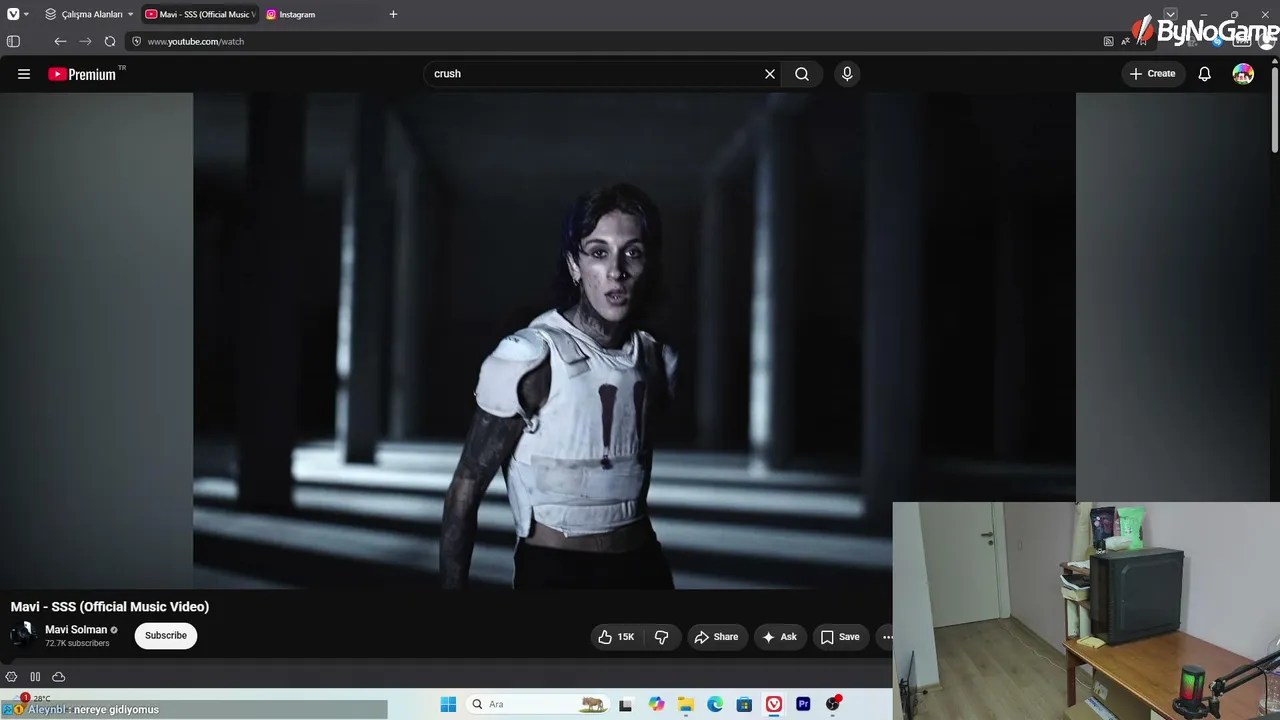Ask about this video
Viewport: 1280px width, 720px height.
tap(779, 637)
